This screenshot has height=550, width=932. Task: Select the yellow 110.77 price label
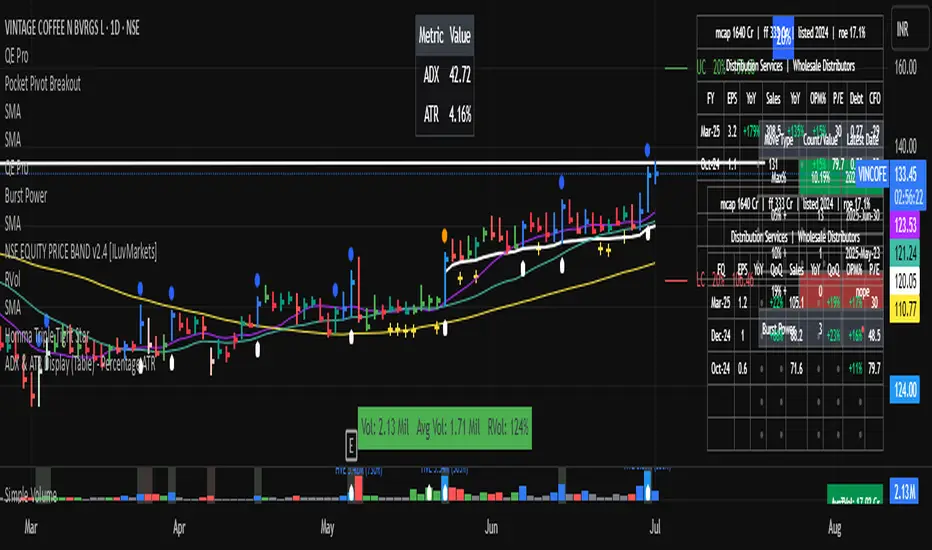point(905,309)
